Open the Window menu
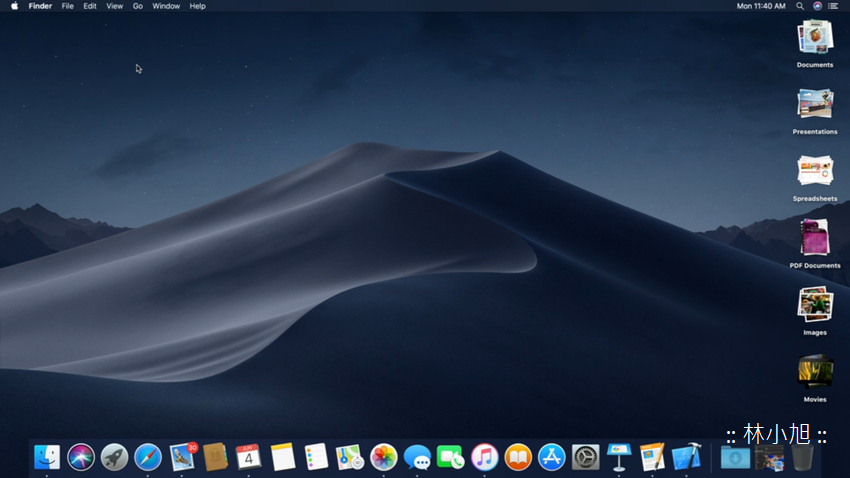Image resolution: width=850 pixels, height=478 pixels. click(166, 6)
